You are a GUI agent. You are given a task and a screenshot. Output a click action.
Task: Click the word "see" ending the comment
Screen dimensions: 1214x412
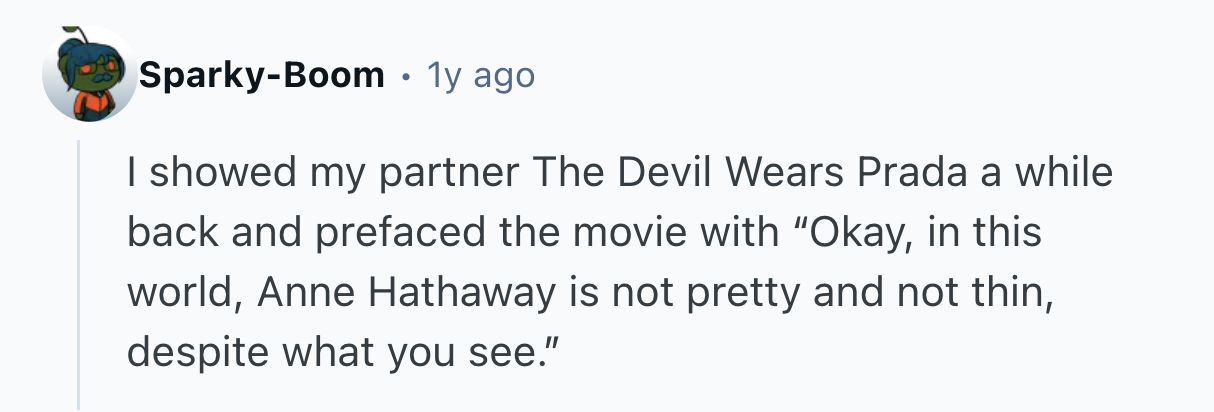(x=520, y=354)
